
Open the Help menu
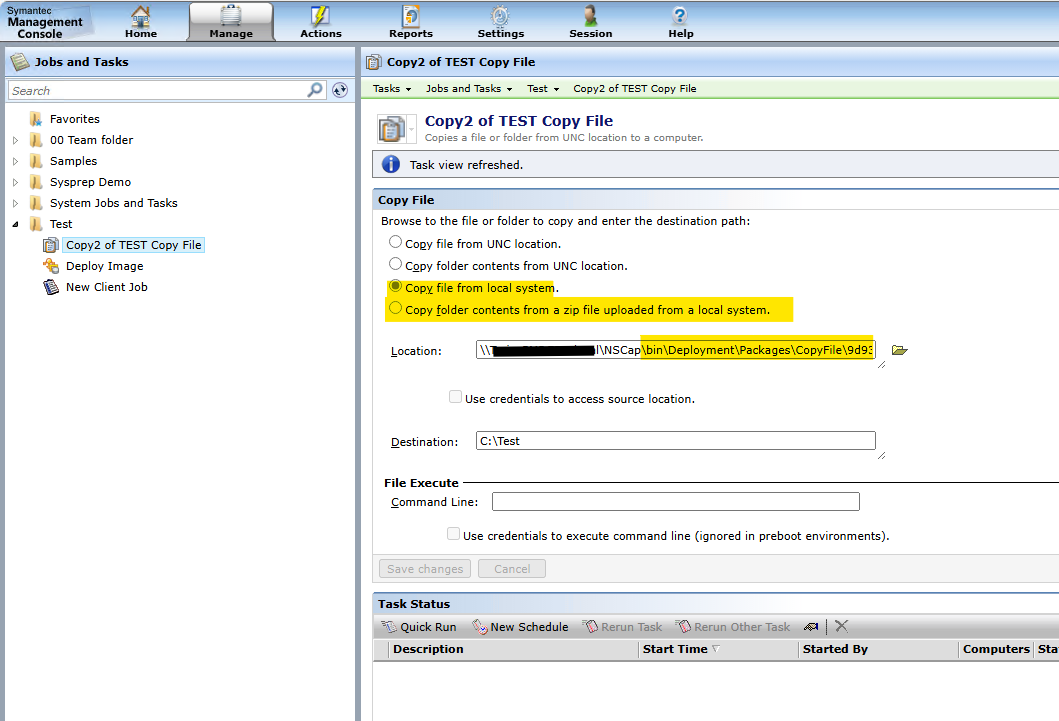[x=681, y=22]
